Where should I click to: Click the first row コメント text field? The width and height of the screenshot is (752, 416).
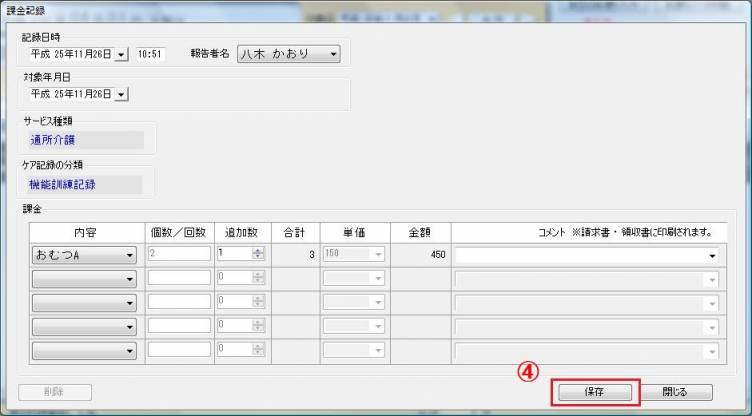click(x=580, y=255)
